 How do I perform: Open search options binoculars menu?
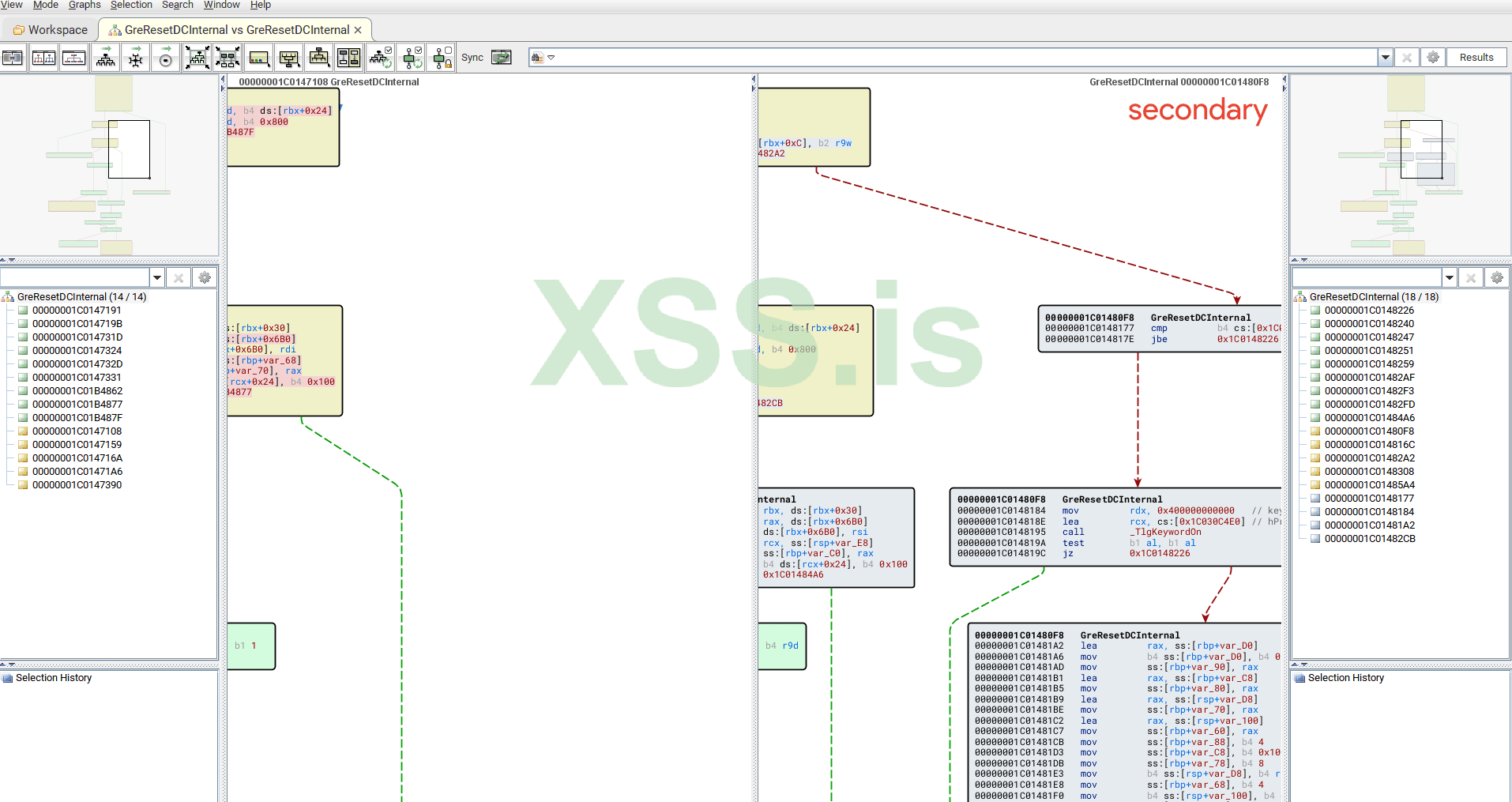click(543, 58)
